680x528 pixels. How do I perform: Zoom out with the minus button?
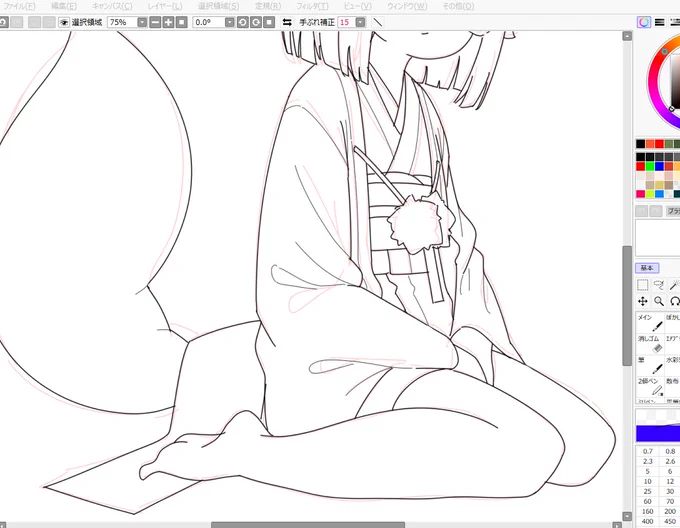point(155,22)
